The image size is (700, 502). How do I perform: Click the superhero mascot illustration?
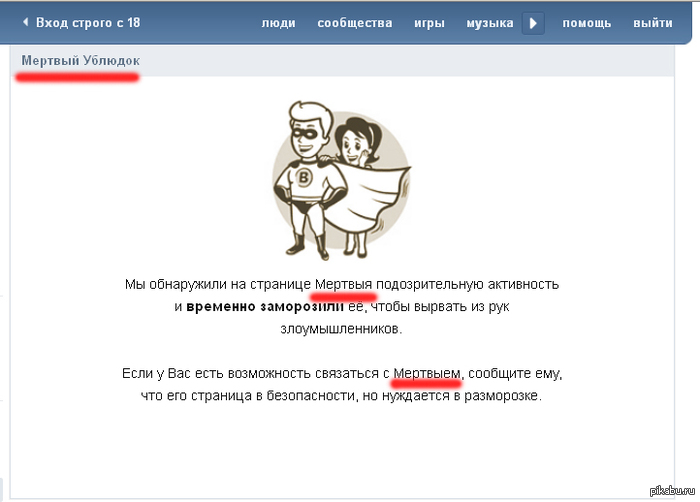pos(342,180)
